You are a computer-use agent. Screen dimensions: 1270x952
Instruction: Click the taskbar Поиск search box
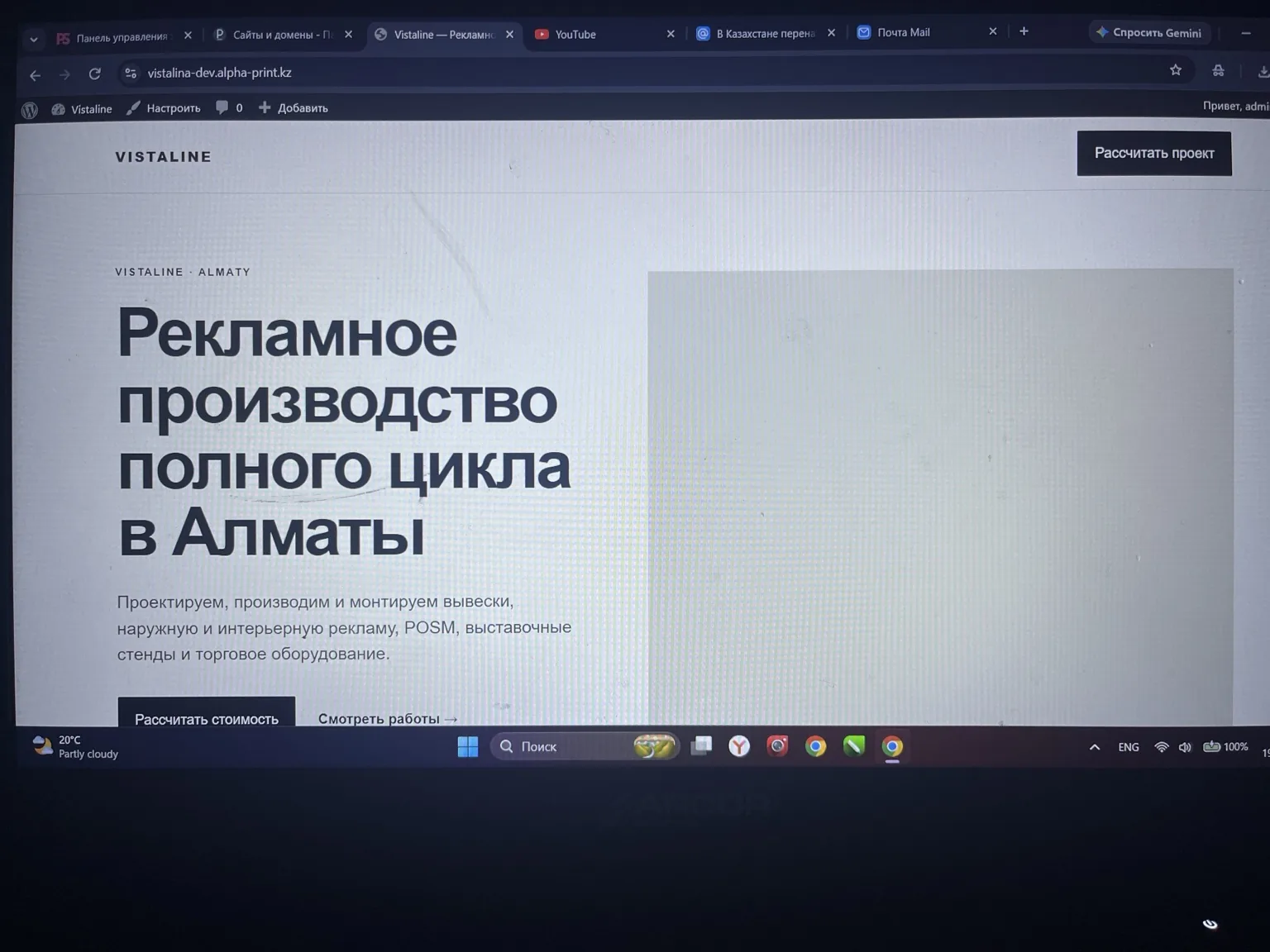point(585,746)
